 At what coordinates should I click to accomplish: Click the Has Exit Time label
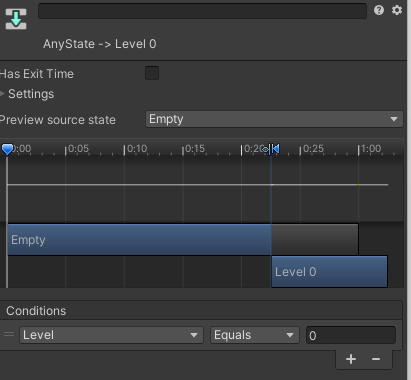point(37,74)
